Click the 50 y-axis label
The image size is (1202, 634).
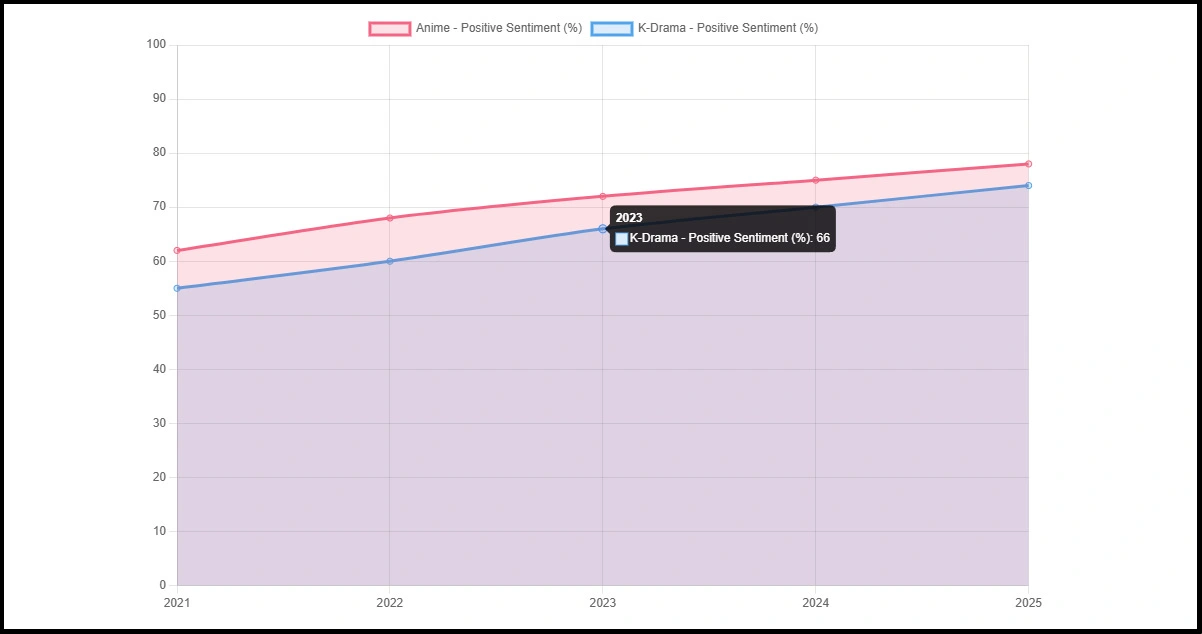point(159,315)
